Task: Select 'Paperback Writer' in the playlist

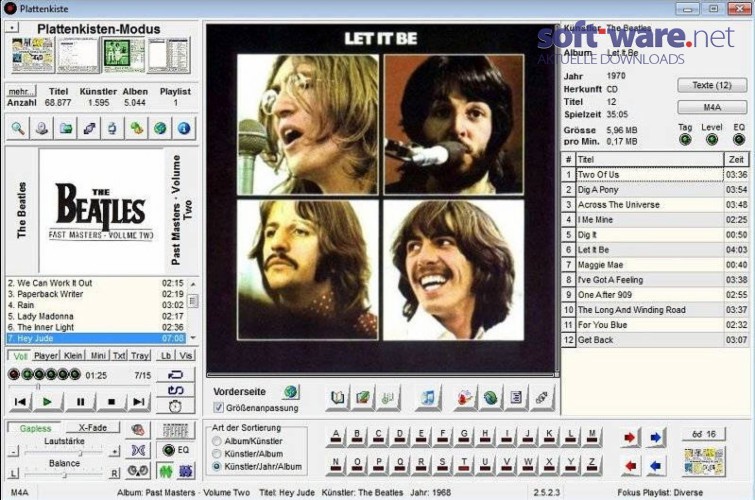Action: 96,294
